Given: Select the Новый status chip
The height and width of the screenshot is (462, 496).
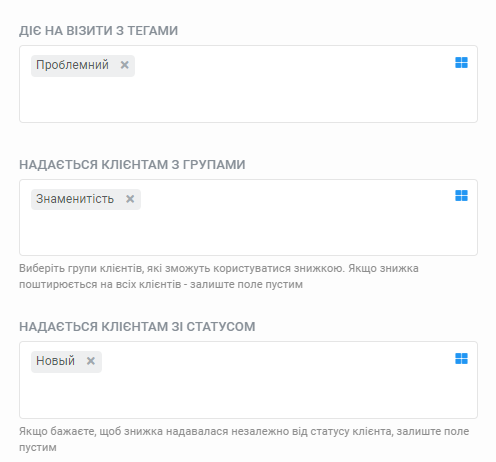Looking at the screenshot, I should 55,361.
